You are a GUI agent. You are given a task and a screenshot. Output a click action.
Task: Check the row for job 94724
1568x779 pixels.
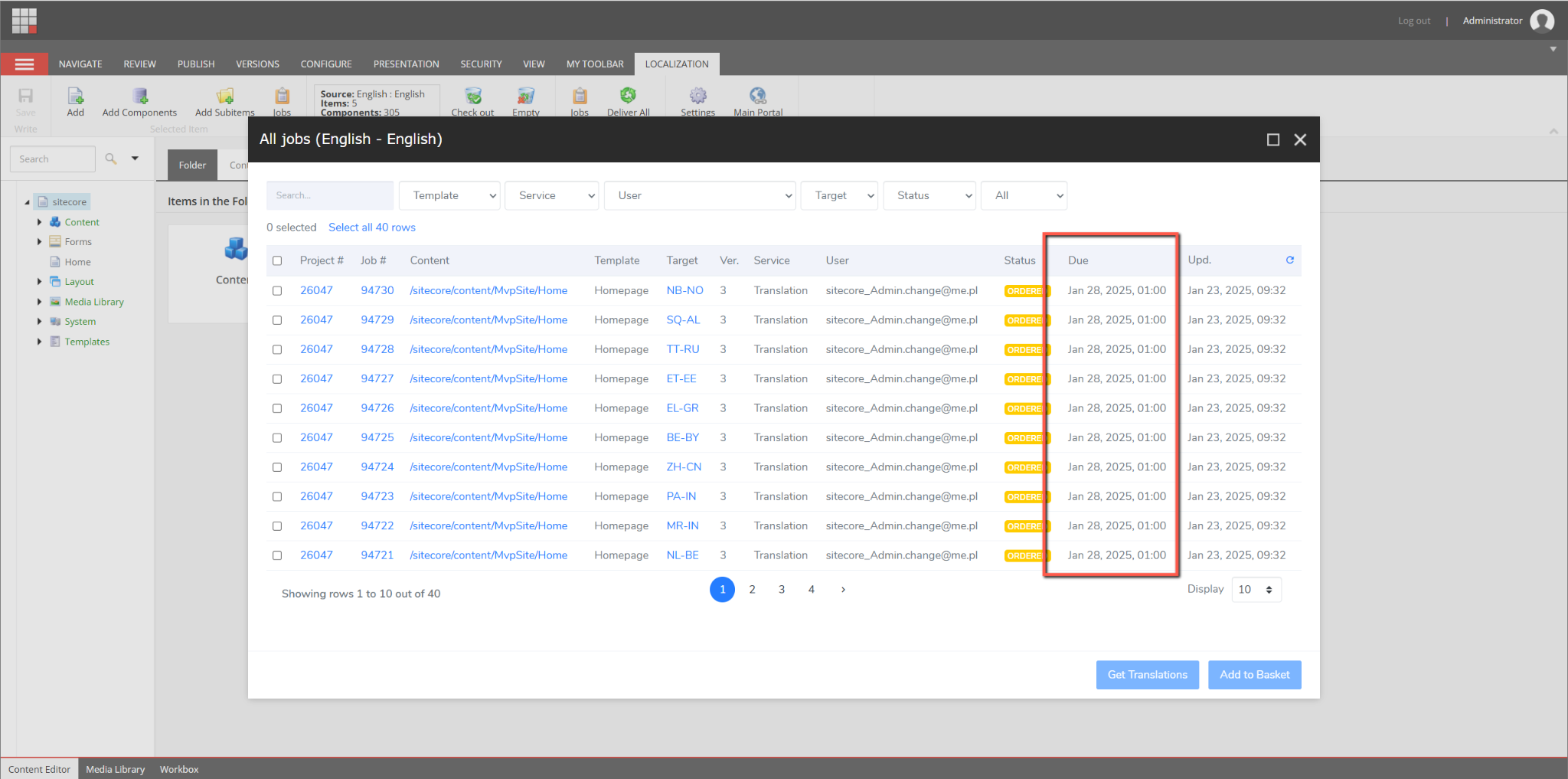[277, 467]
